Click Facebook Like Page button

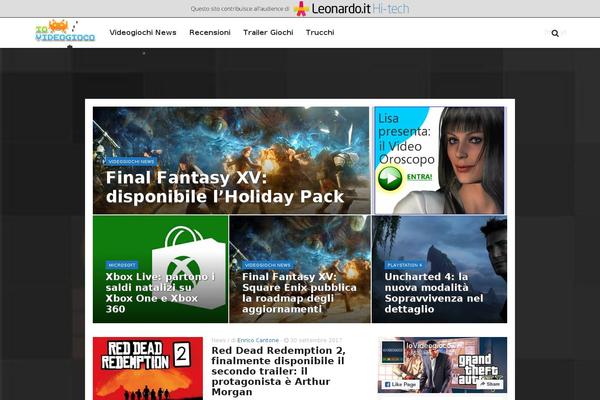tap(400, 384)
